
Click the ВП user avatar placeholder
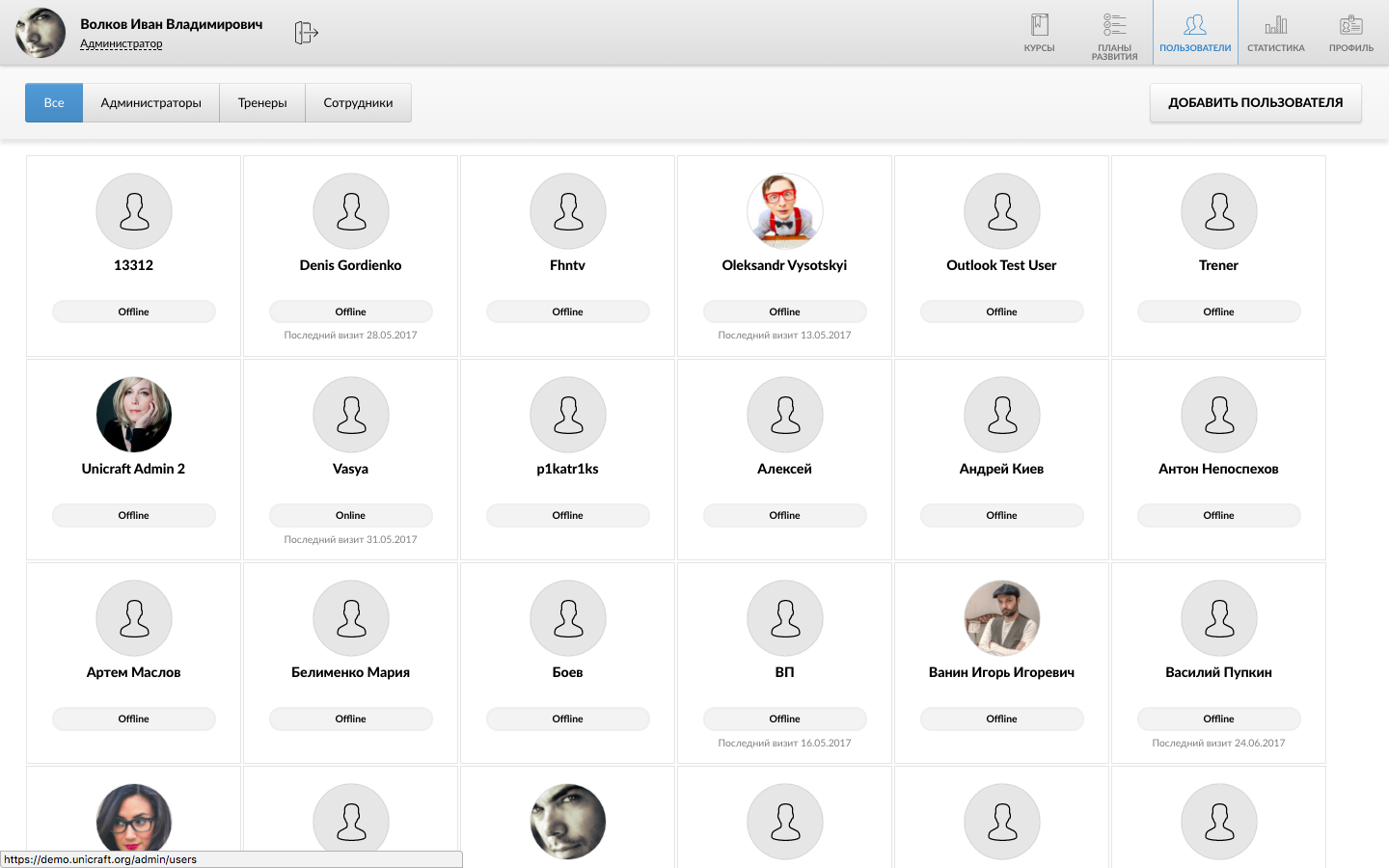pos(785,618)
